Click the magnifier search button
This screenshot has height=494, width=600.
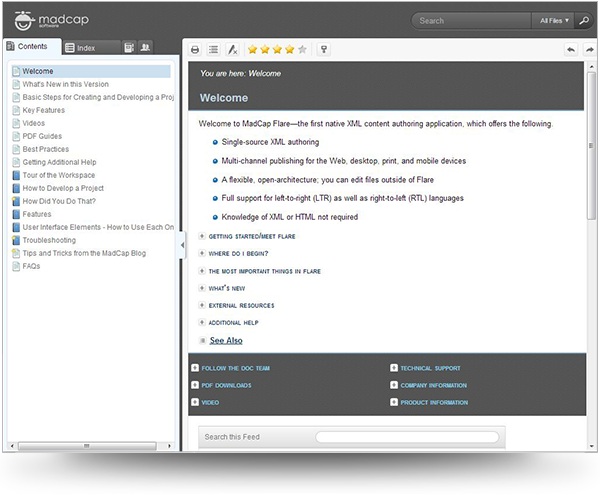[584, 21]
